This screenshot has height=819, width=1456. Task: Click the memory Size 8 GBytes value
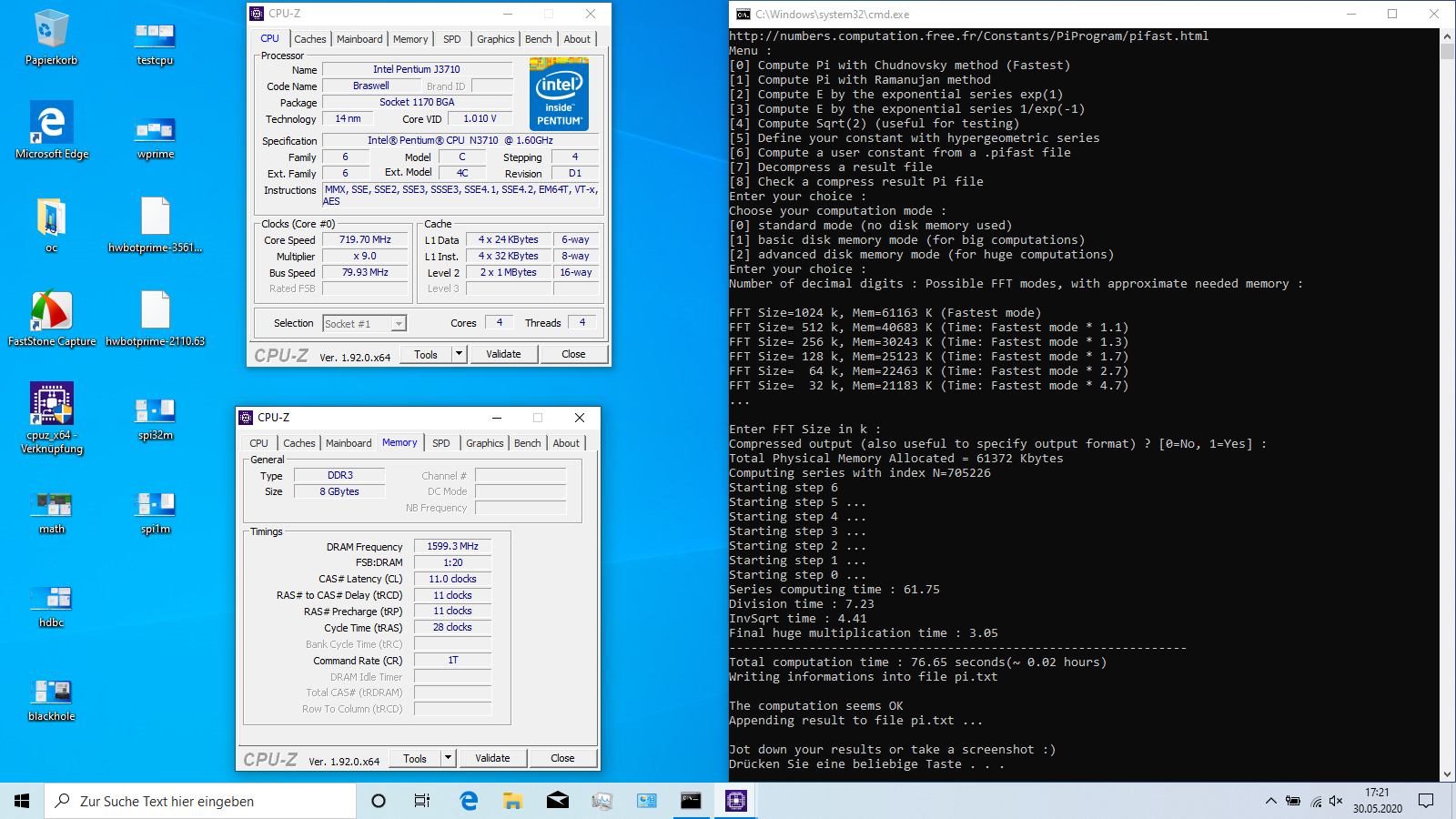339,491
